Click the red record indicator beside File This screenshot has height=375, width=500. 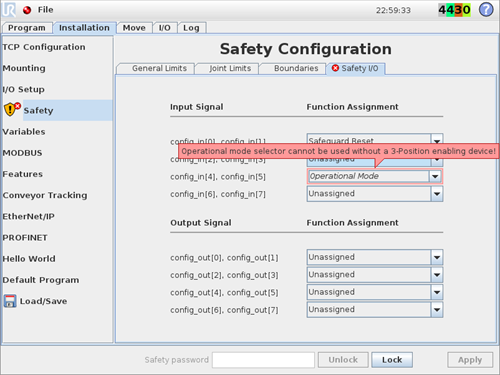click(x=27, y=10)
